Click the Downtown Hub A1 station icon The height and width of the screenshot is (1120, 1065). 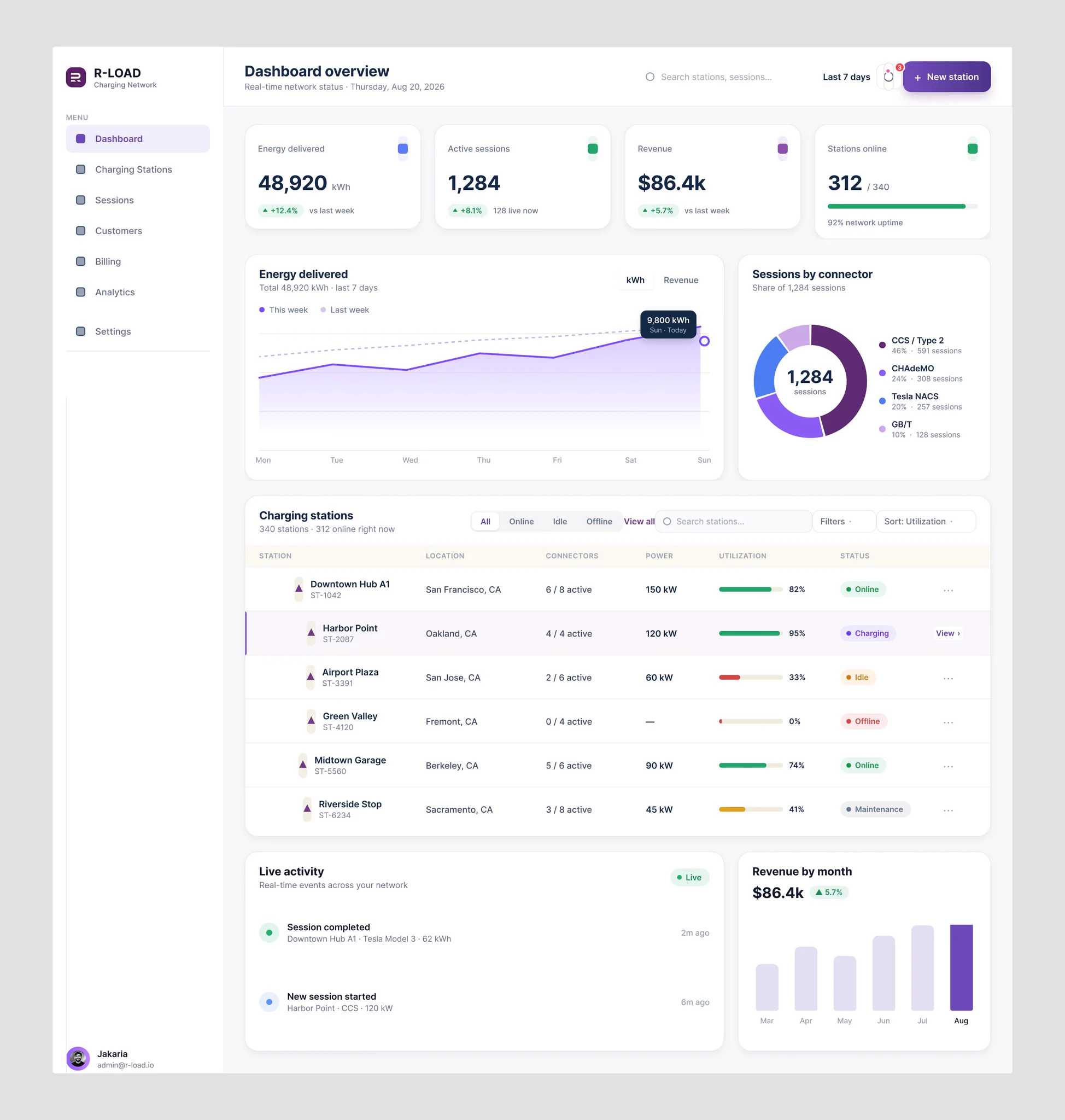(299, 589)
